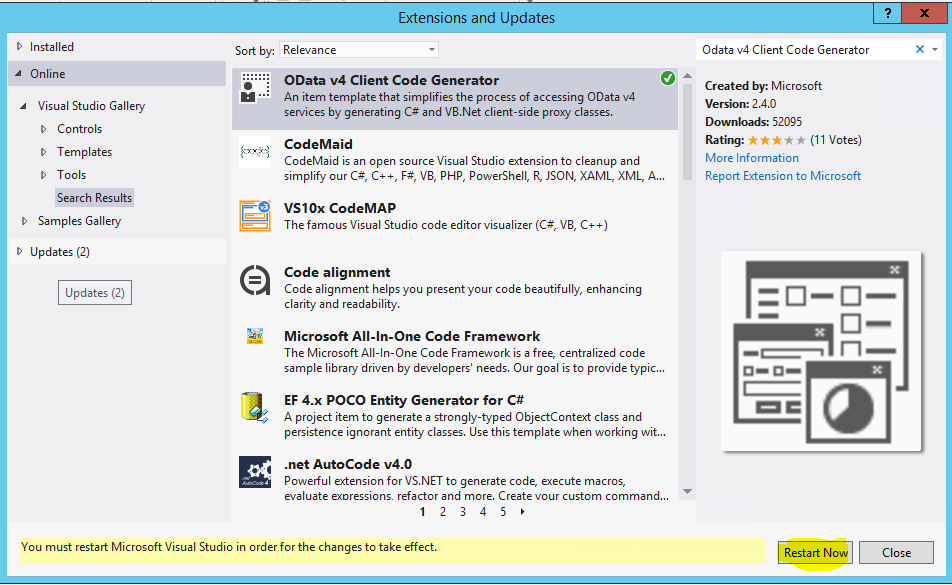Go to results page 2
The height and width of the screenshot is (585, 952).
[443, 512]
